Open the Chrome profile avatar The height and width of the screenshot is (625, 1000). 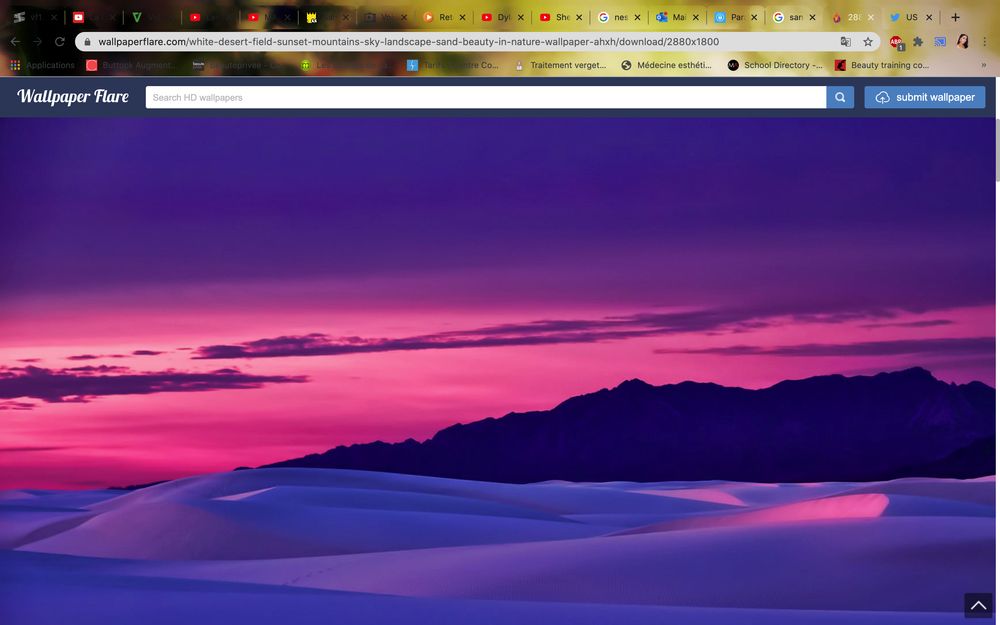[x=962, y=41]
